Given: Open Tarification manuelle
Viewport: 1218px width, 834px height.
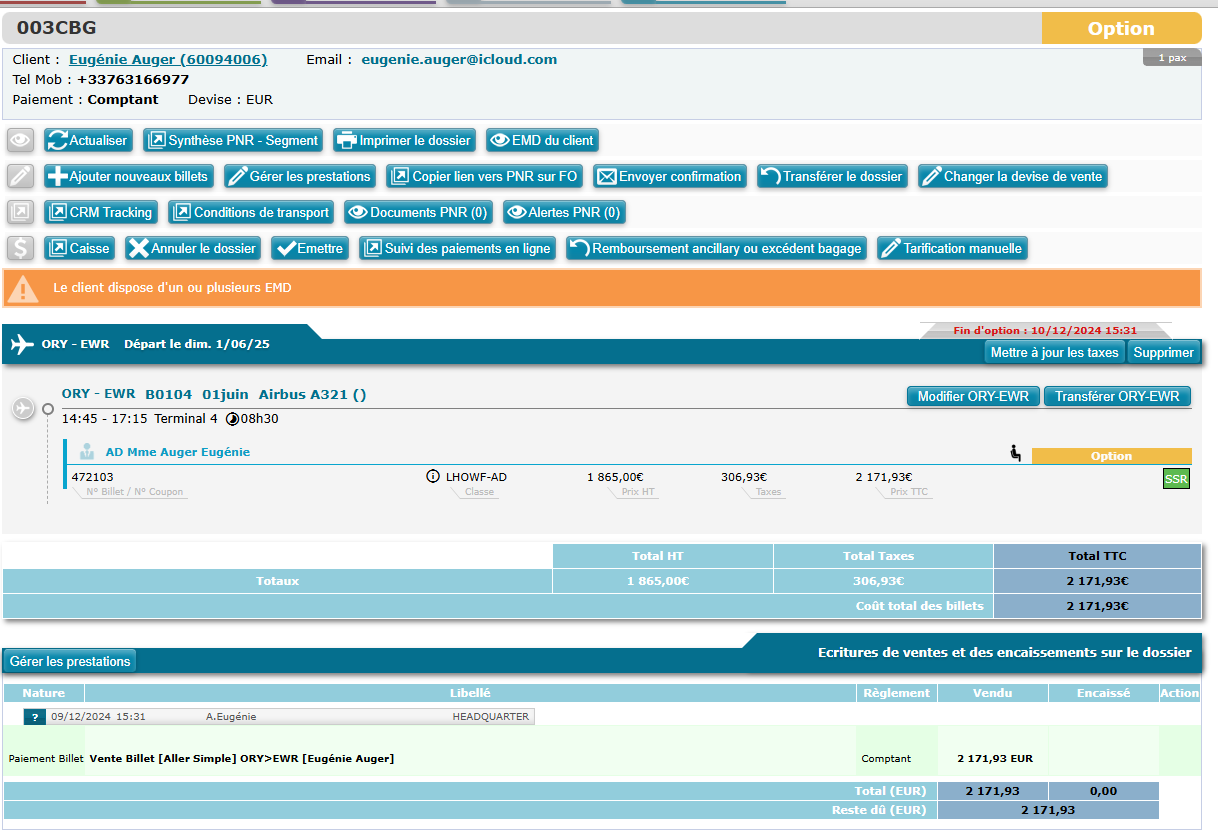Looking at the screenshot, I should [952, 248].
